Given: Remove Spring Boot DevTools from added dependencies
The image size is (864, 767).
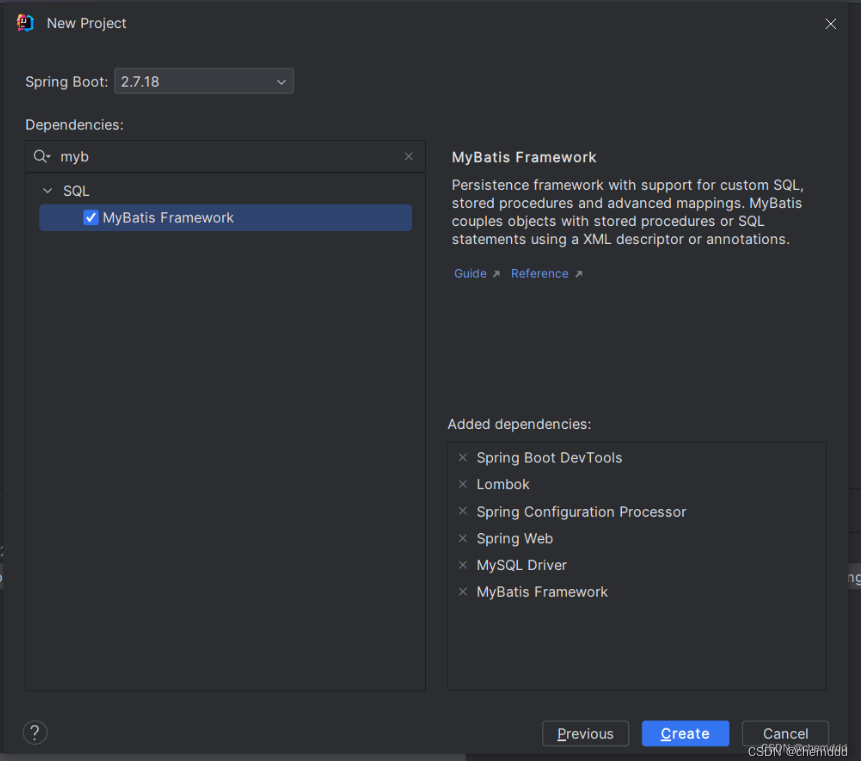Looking at the screenshot, I should pos(463,458).
